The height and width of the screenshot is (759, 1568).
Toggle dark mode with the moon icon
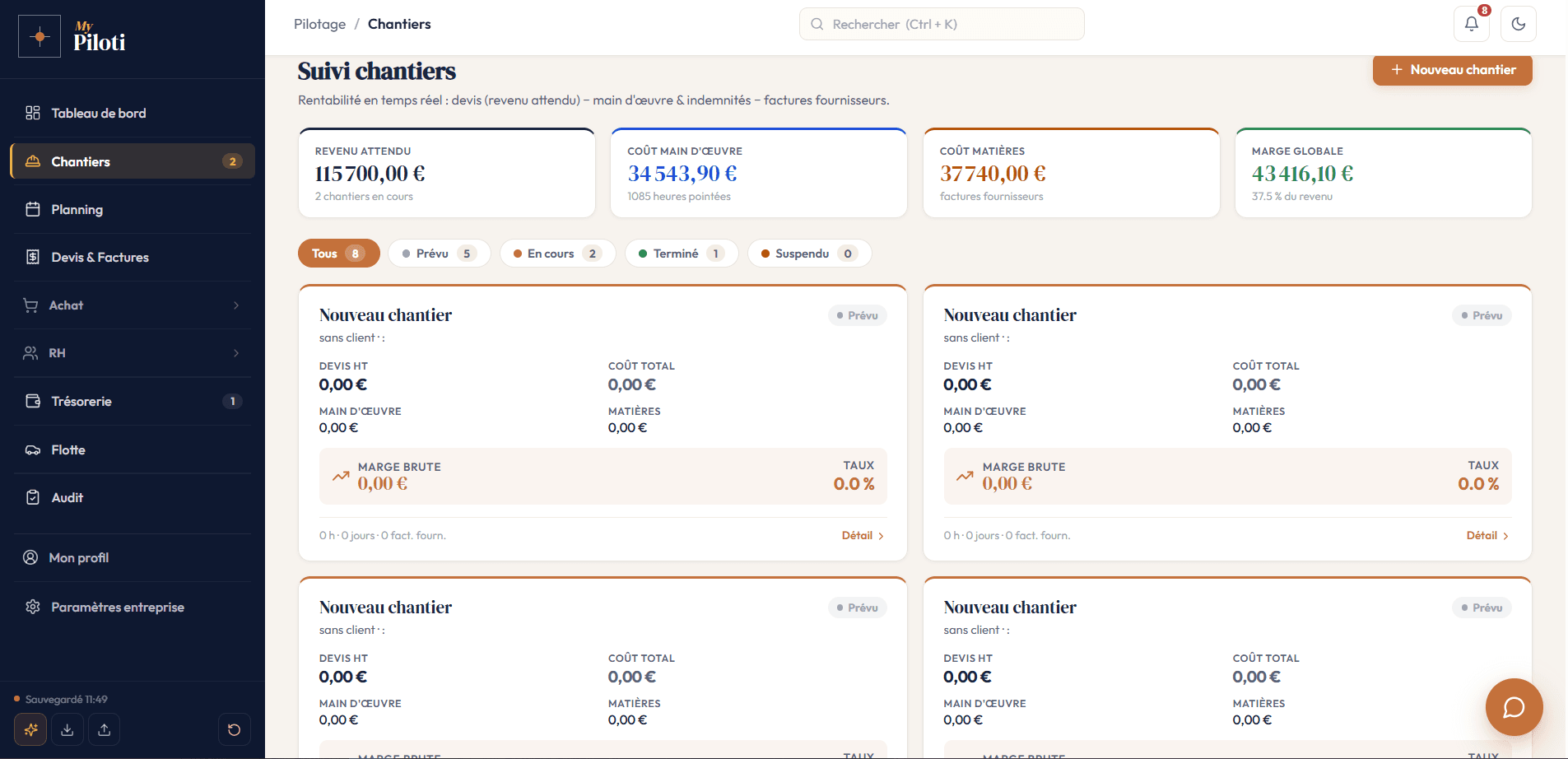point(1519,24)
